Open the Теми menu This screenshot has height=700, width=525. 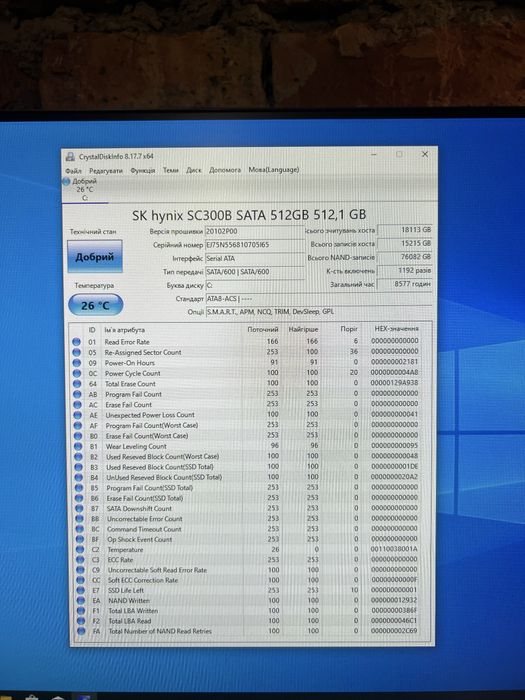(171, 170)
